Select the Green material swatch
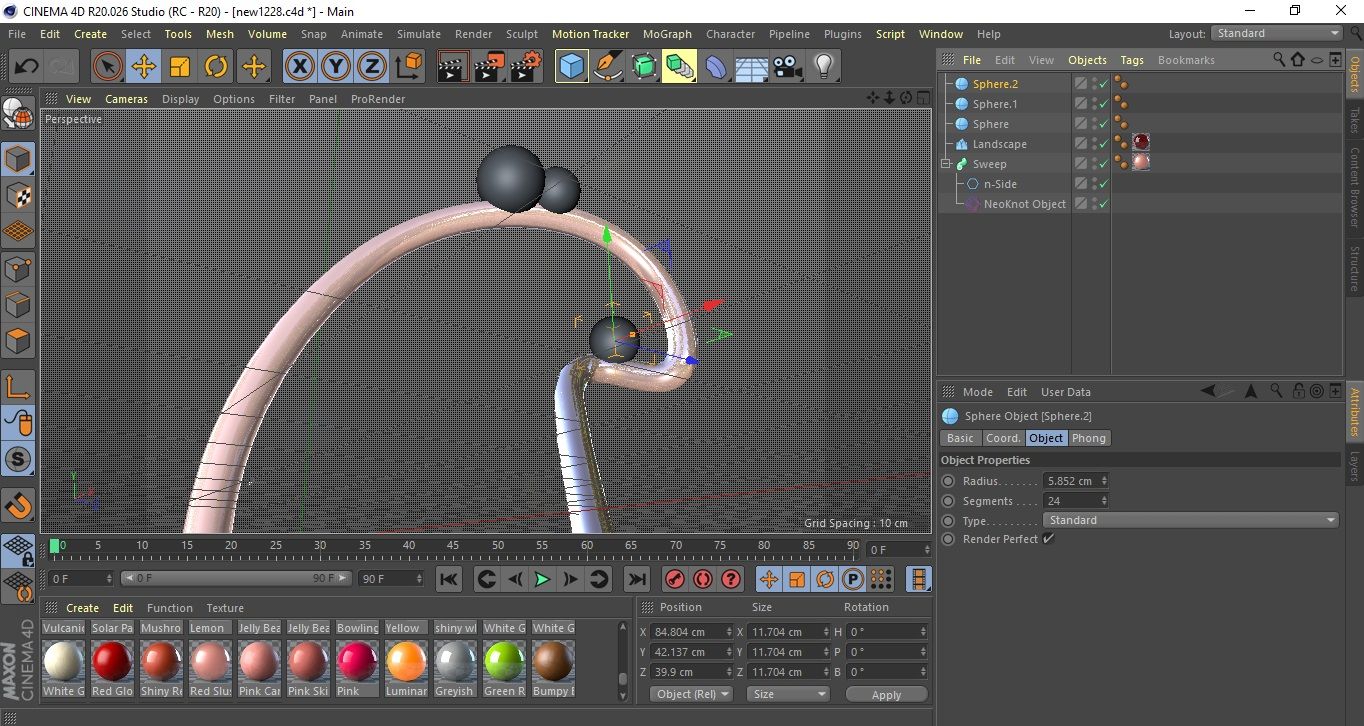The image size is (1364, 726). [x=504, y=662]
